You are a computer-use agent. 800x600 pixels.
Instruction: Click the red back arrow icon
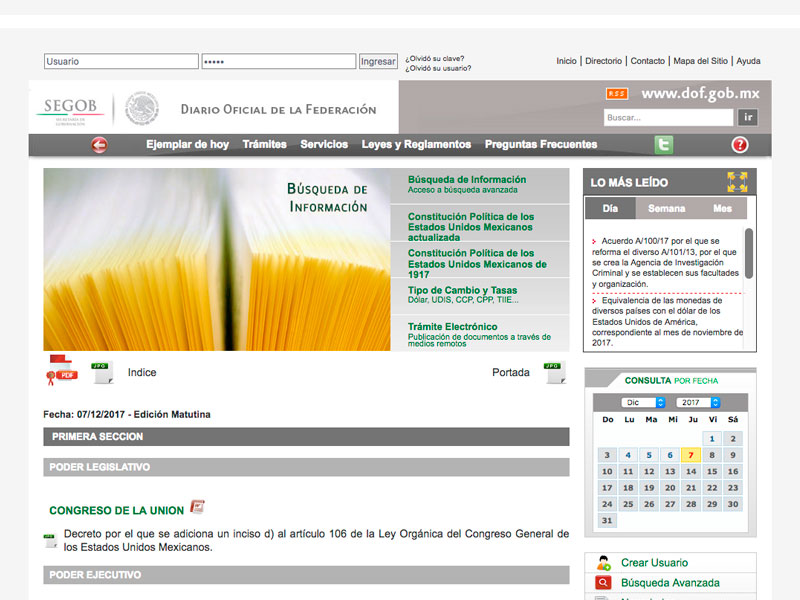[x=99, y=145]
